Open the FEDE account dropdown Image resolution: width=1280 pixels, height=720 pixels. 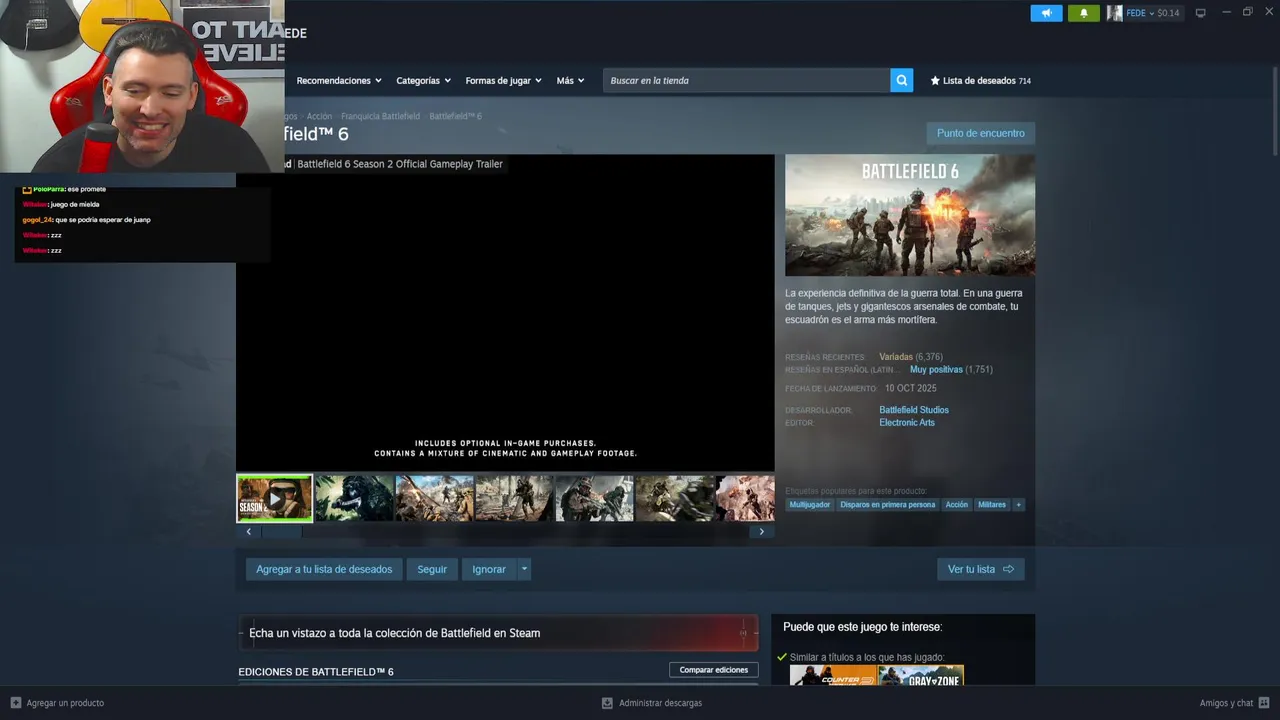1140,13
